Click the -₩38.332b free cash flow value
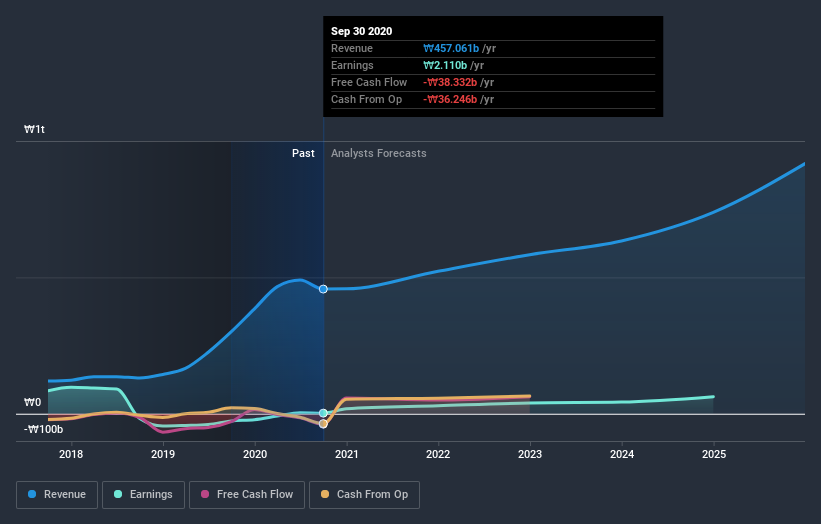 click(450, 82)
